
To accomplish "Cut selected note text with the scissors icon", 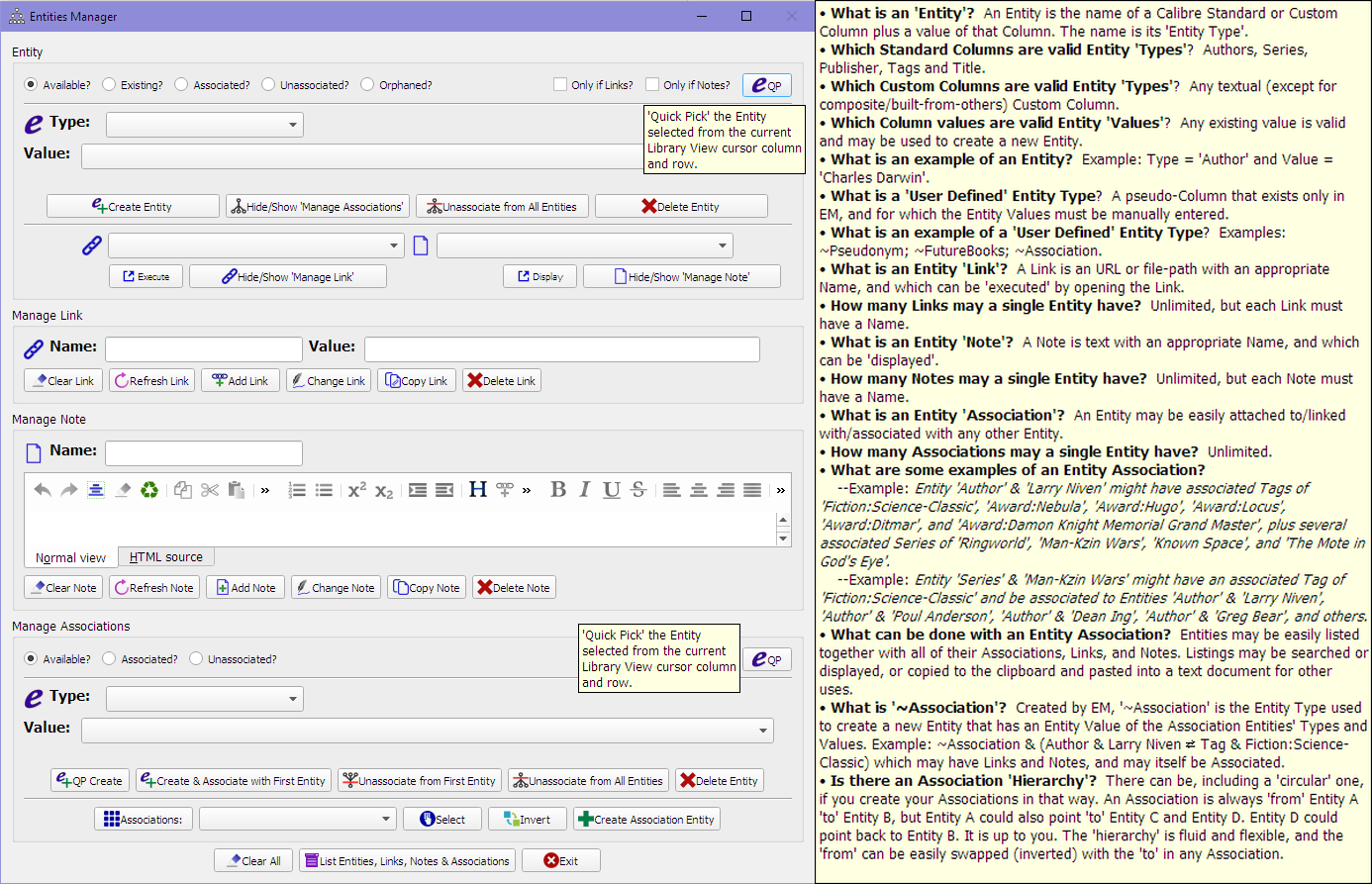I will point(210,490).
